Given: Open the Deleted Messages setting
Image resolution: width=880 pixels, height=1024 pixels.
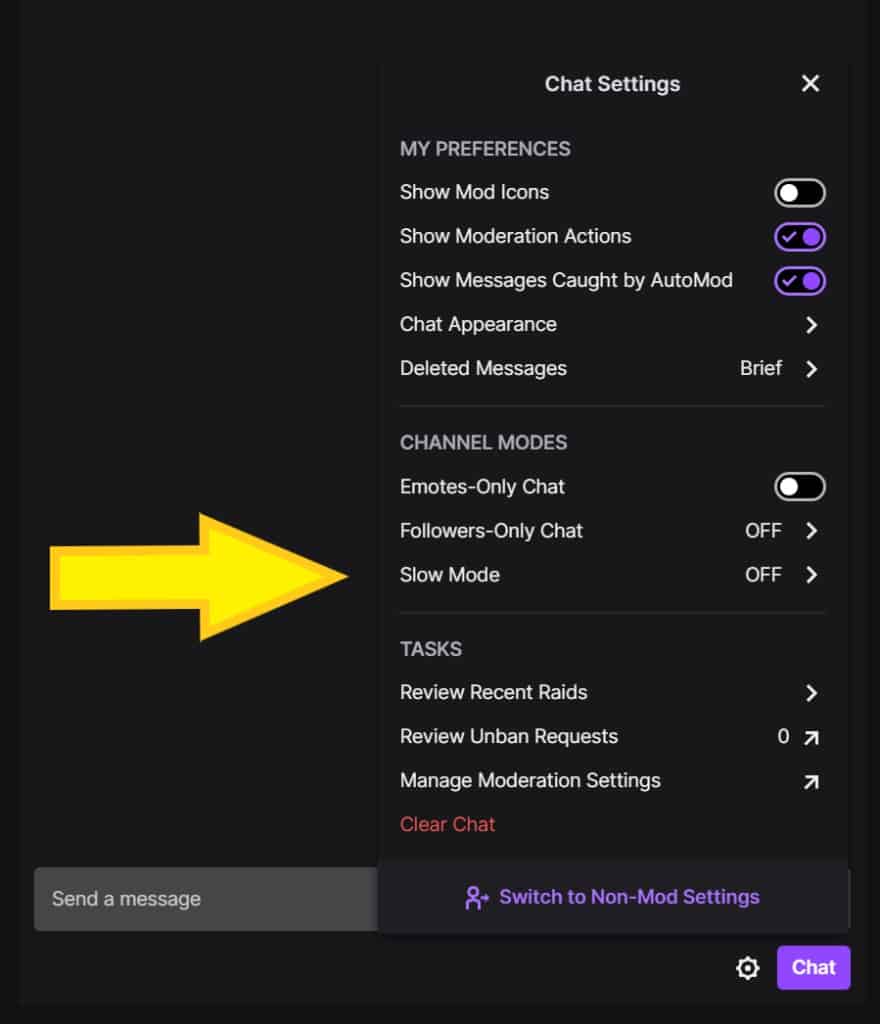Looking at the screenshot, I should tap(812, 369).
